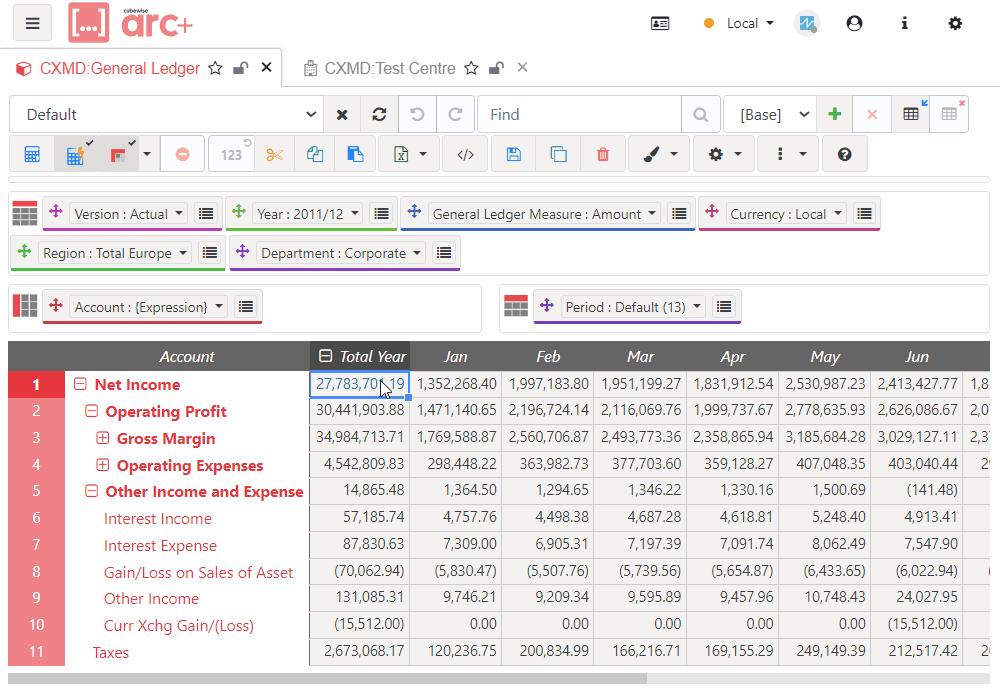Open the Default view selector dropdown

click(165, 114)
